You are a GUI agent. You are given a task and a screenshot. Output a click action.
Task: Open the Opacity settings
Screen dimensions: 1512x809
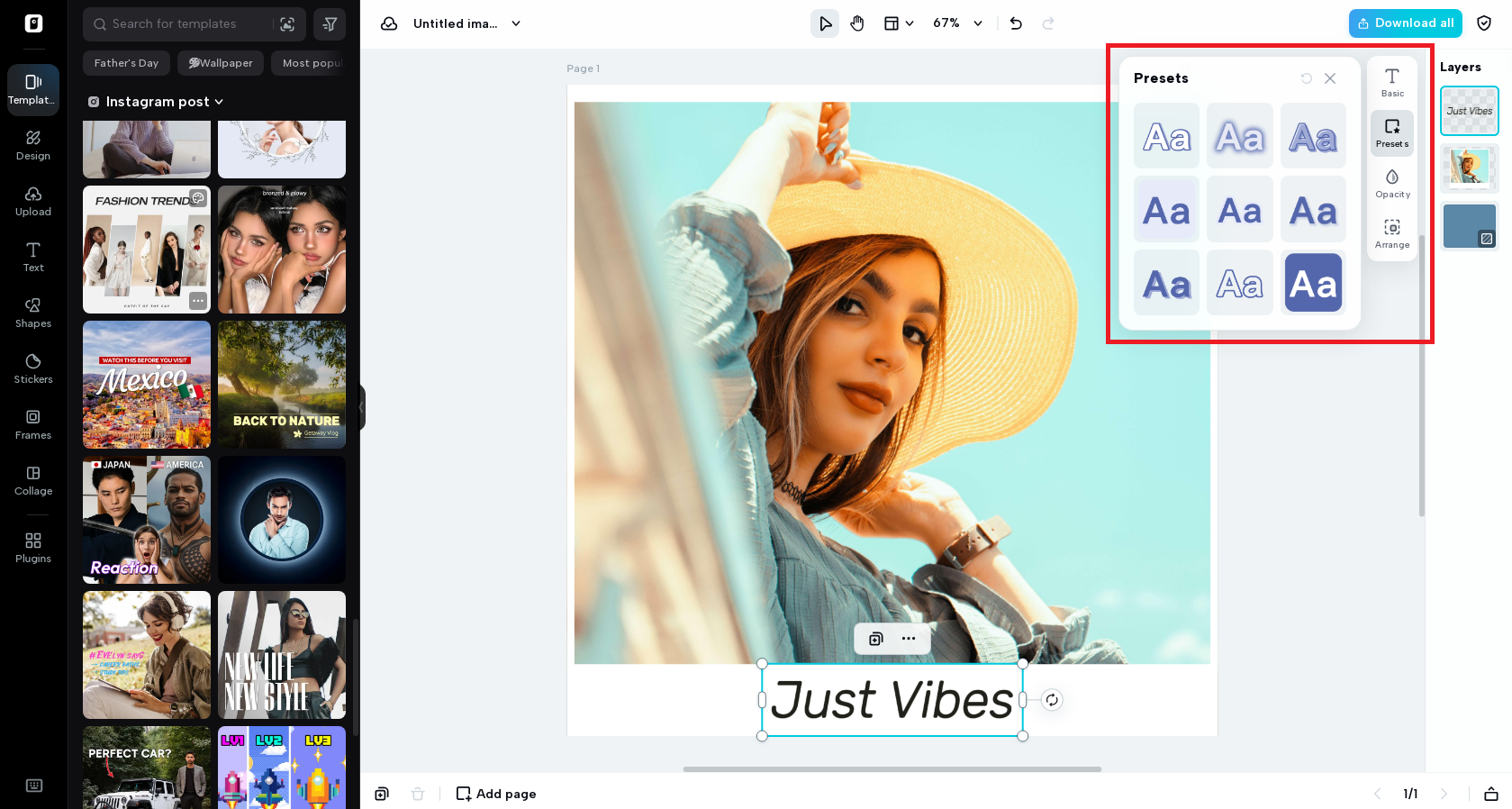click(x=1392, y=183)
